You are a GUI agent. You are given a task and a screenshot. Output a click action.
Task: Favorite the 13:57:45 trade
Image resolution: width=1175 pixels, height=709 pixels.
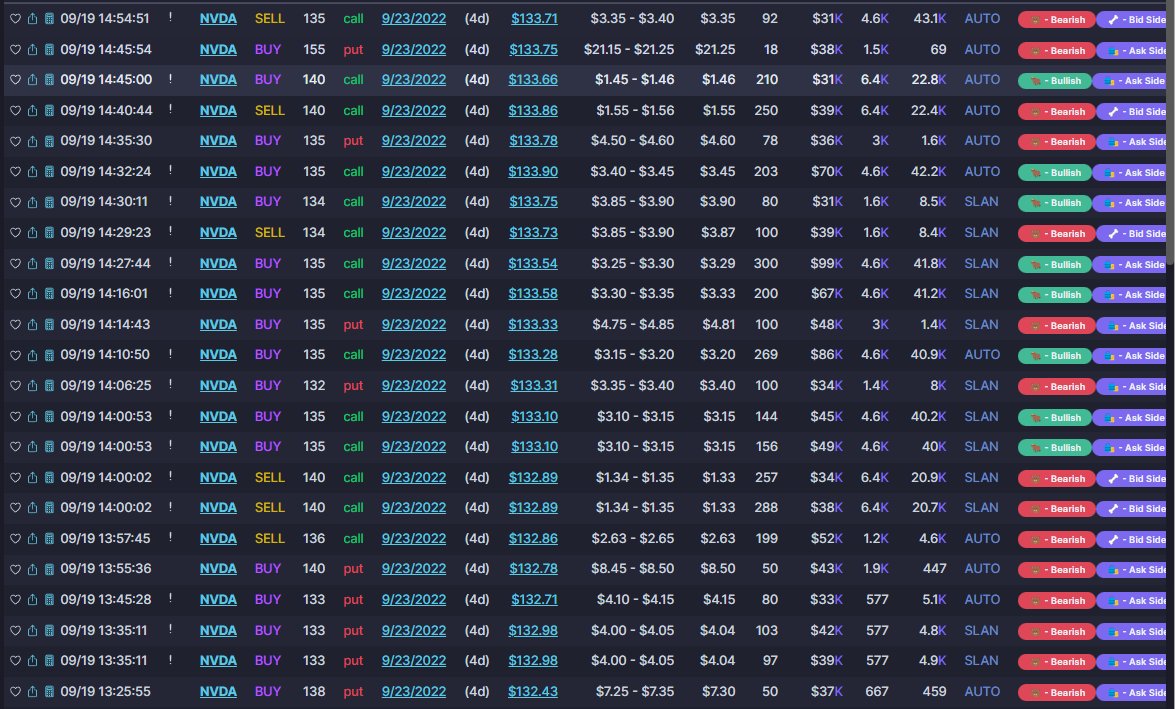(x=15, y=538)
